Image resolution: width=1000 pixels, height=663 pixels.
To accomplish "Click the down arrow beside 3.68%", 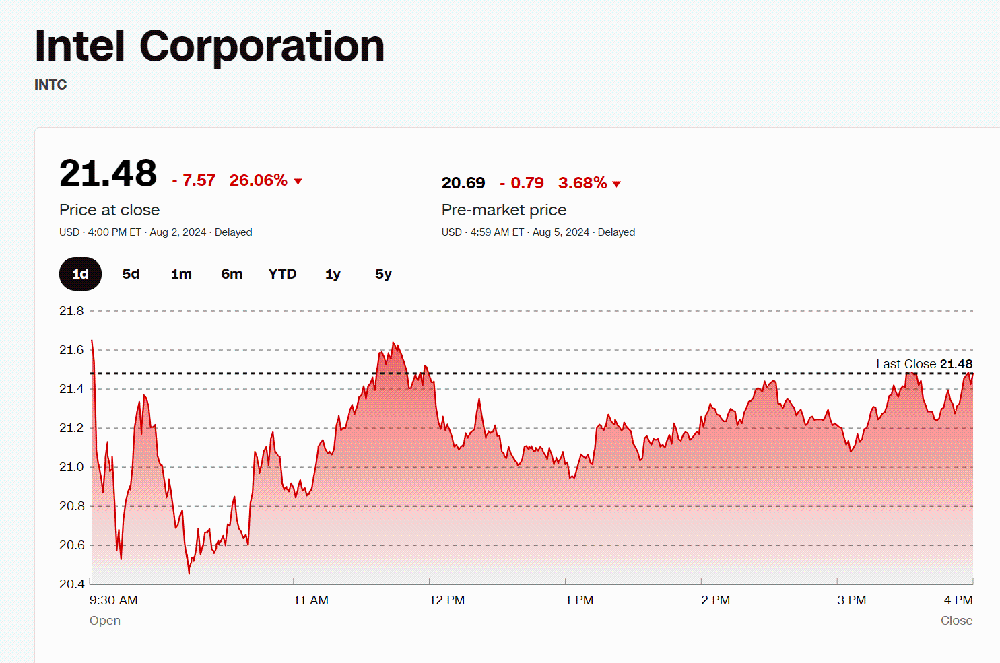I will point(616,184).
